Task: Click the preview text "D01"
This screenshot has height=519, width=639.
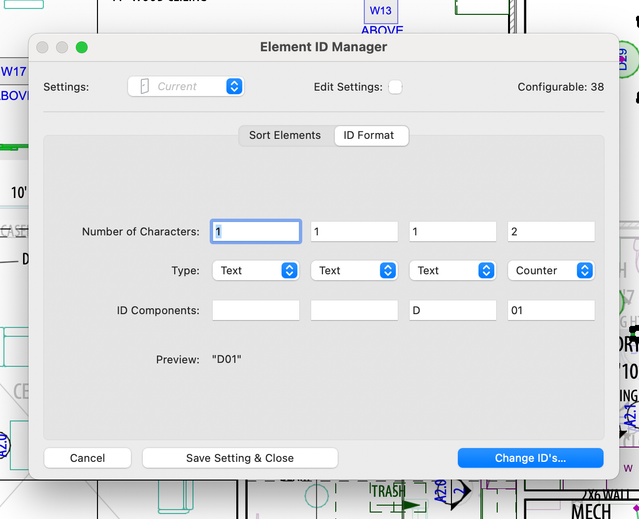Action: click(227, 359)
